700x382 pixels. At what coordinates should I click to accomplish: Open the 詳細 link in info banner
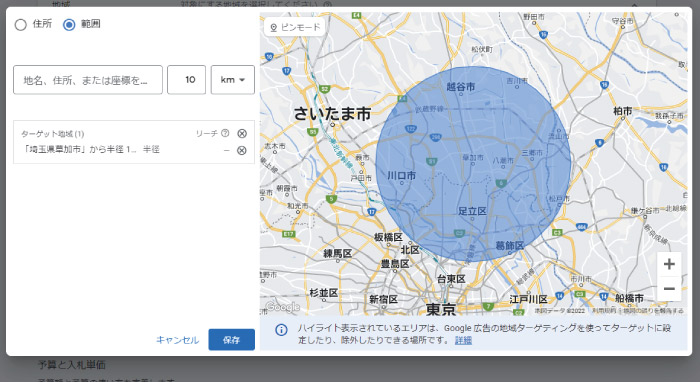click(x=463, y=340)
